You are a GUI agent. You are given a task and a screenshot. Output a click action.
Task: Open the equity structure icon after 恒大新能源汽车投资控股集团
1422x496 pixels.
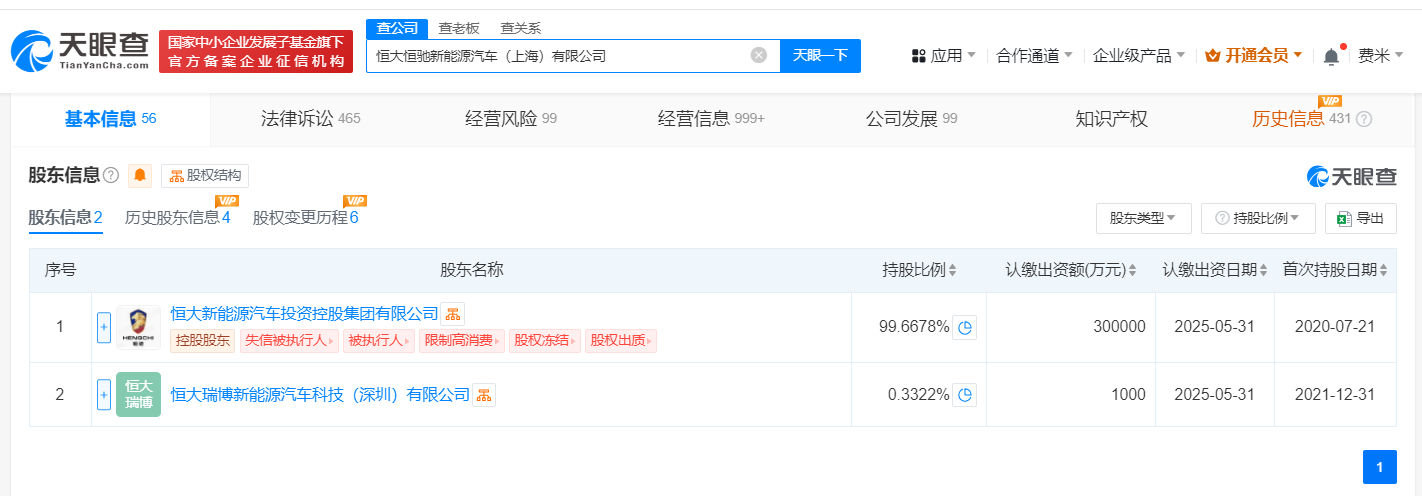pyautogui.click(x=452, y=314)
